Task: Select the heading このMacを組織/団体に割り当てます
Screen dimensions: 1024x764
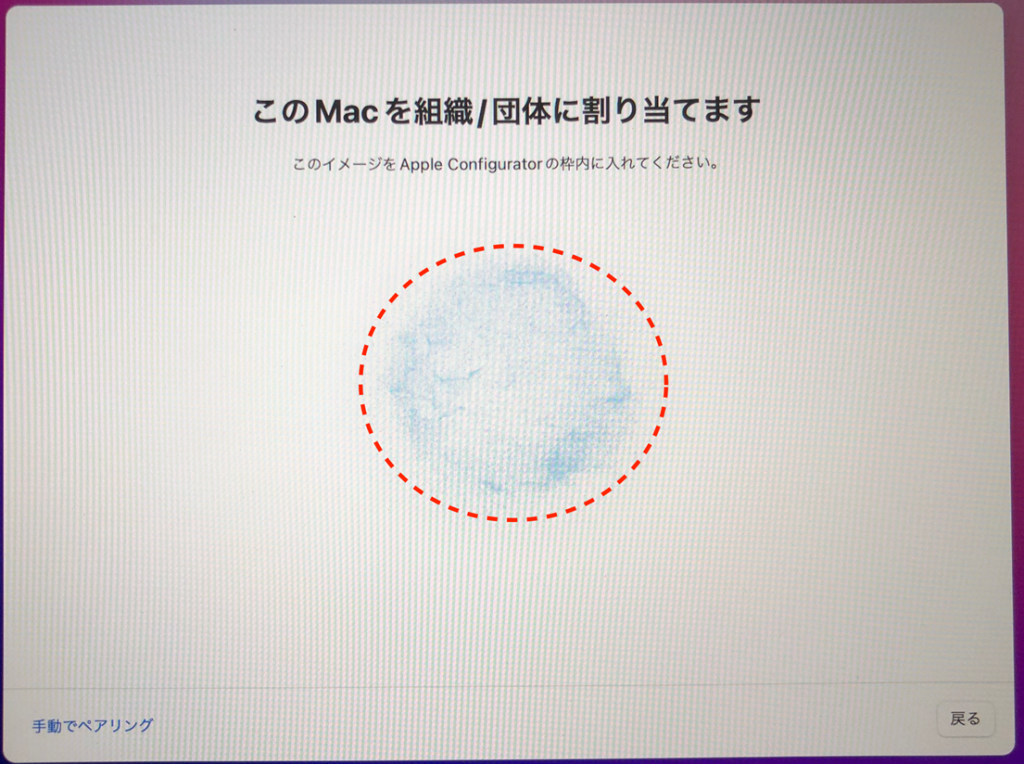Action: pyautogui.click(x=507, y=112)
